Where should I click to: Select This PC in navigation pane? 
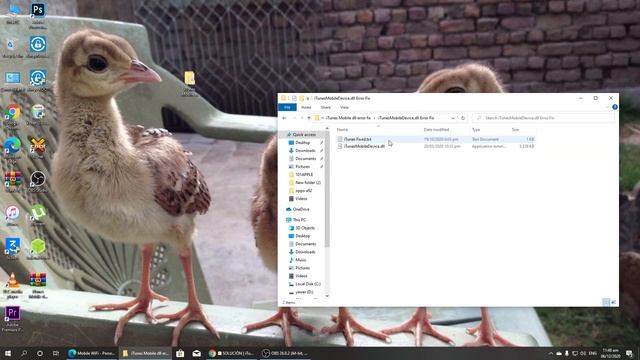[x=299, y=220]
